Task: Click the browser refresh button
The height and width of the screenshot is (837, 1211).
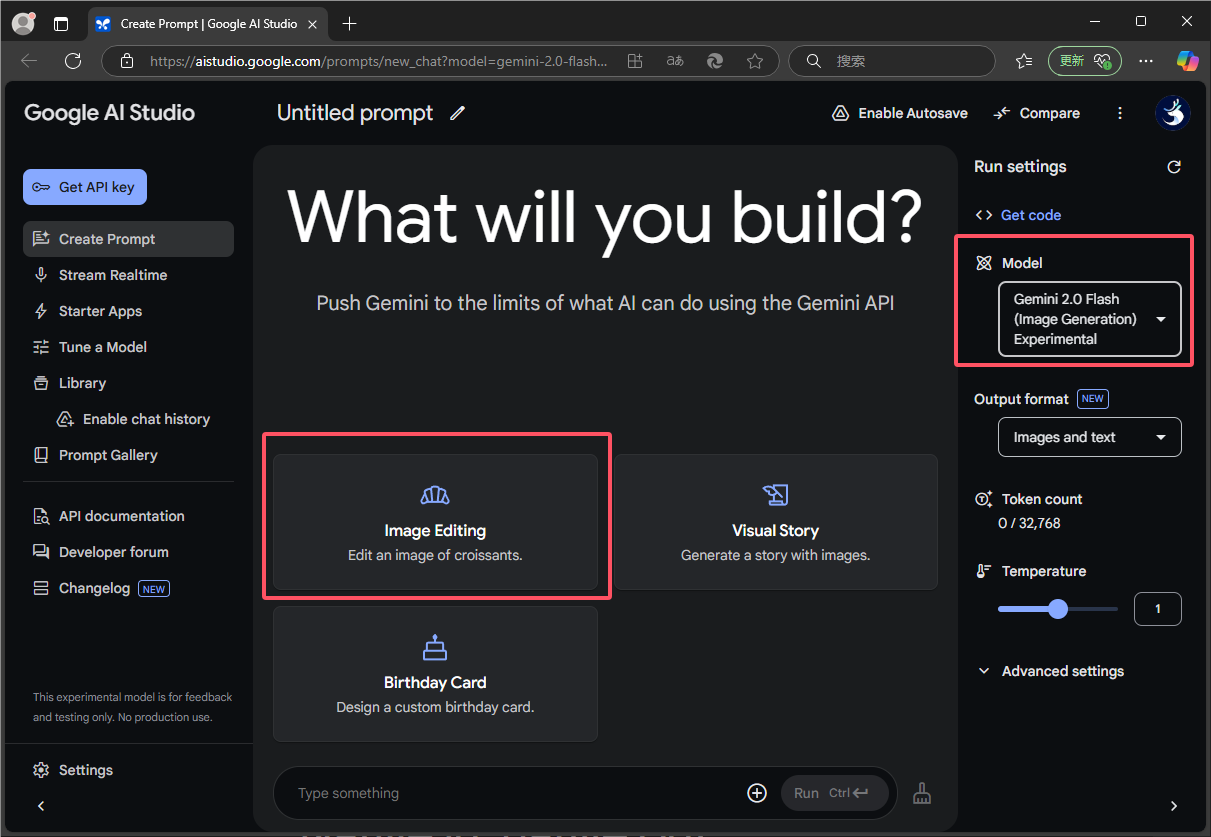Action: click(73, 61)
